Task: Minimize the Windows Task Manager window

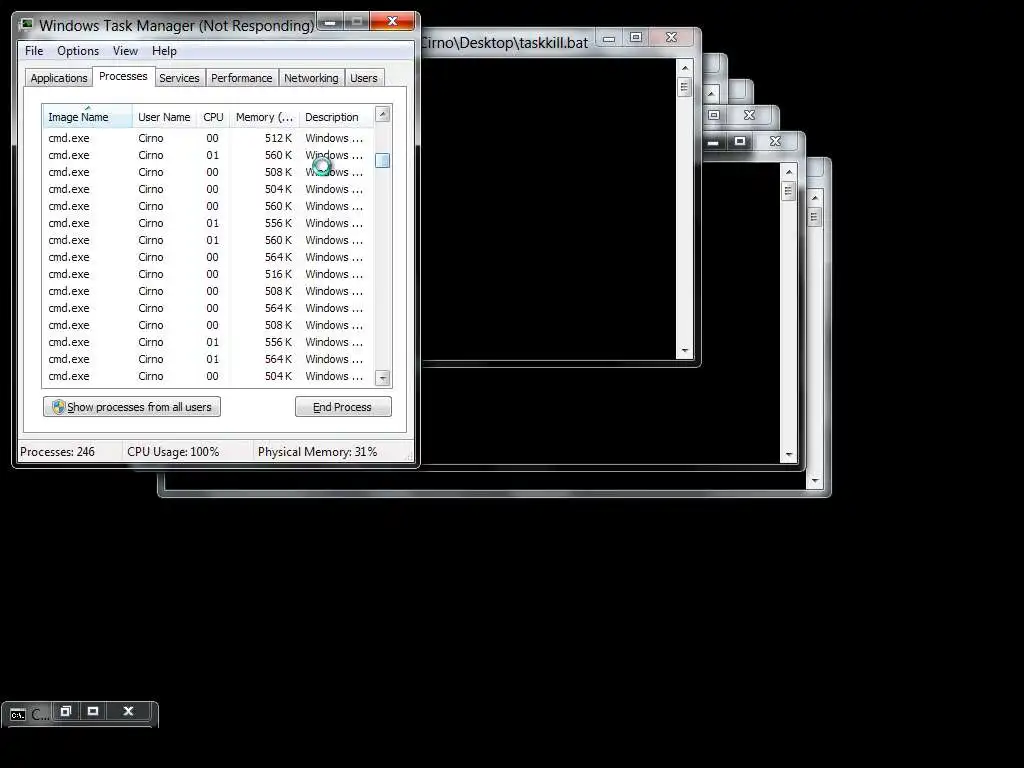Action: tap(330, 22)
